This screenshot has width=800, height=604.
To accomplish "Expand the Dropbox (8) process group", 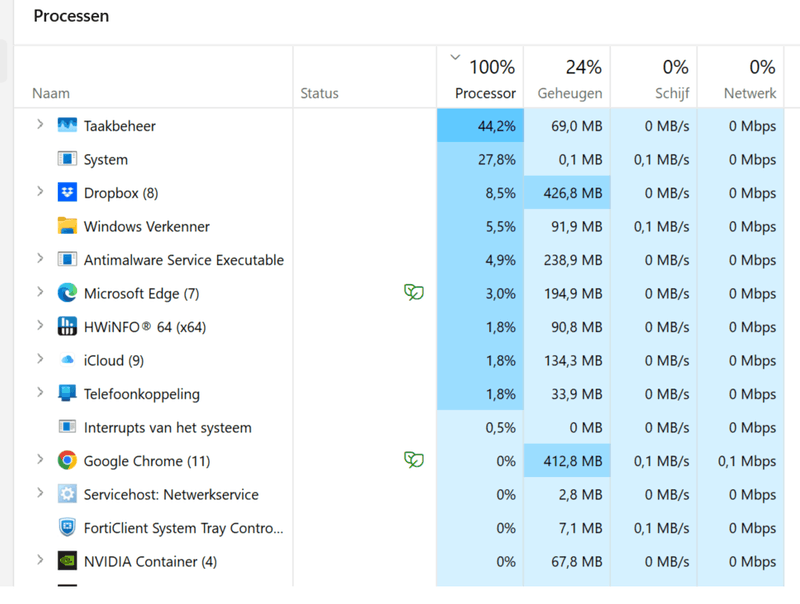I will [40, 191].
